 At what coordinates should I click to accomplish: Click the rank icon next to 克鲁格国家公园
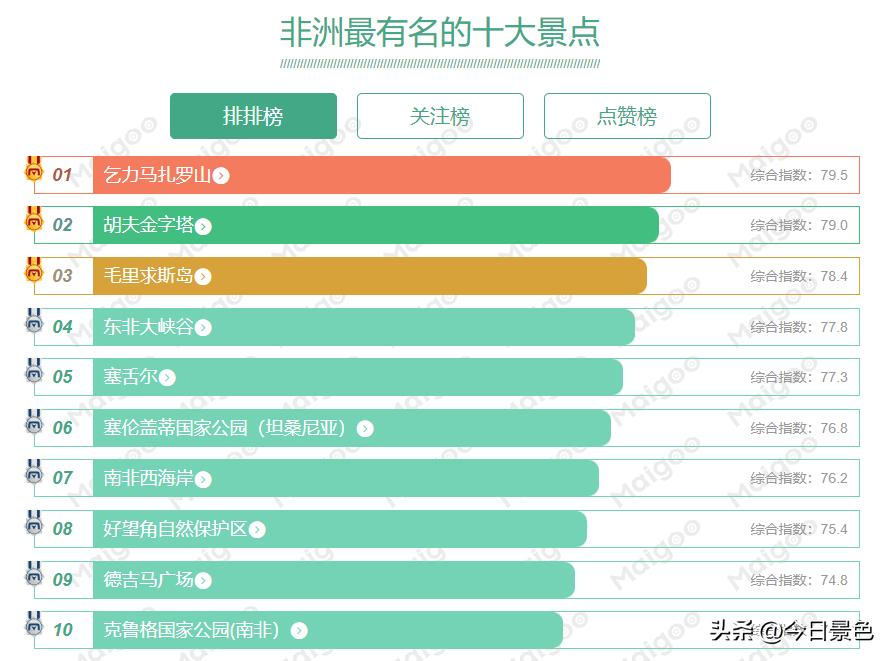click(x=35, y=627)
